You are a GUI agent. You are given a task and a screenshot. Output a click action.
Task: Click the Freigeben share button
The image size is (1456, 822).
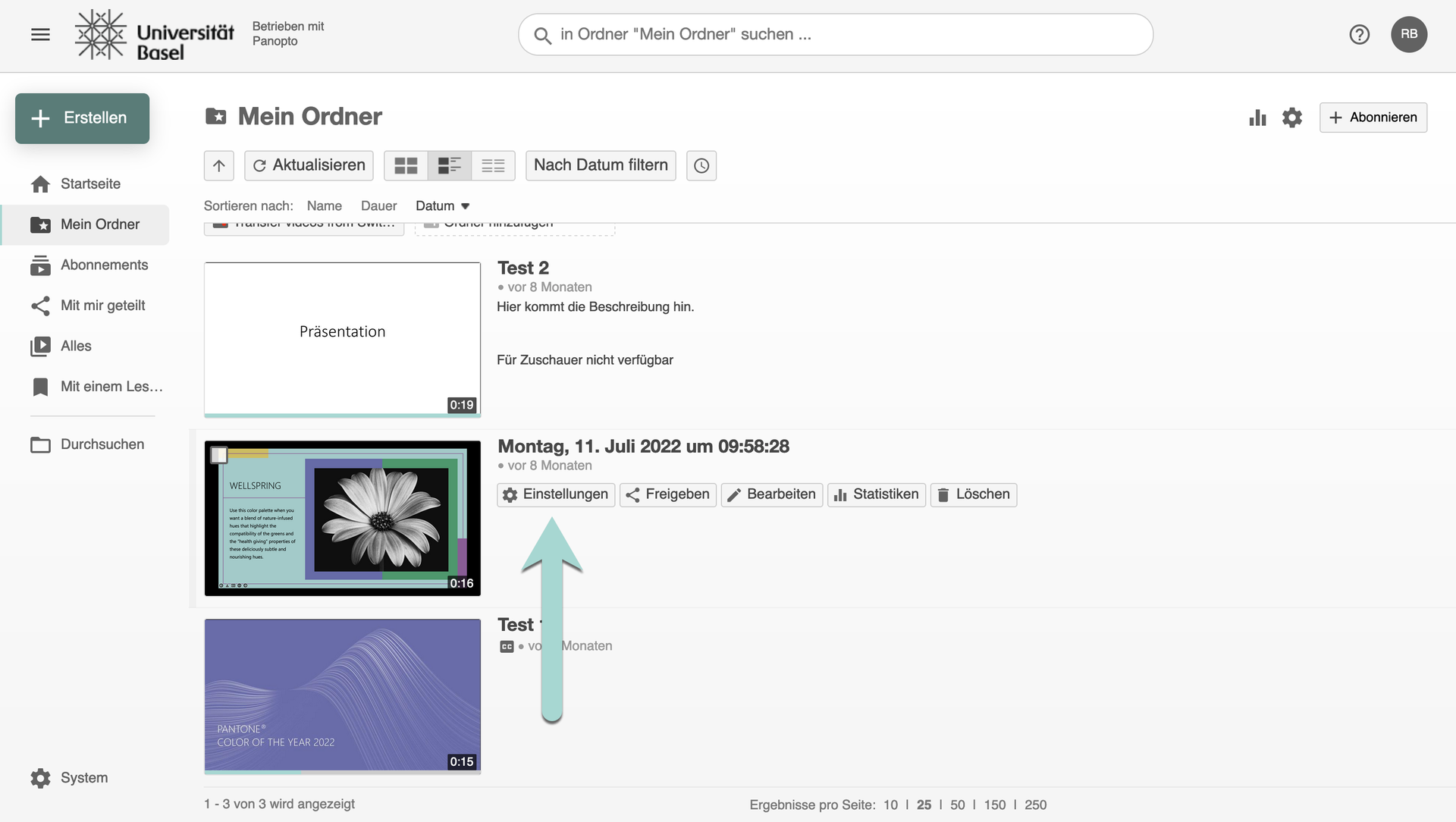point(667,494)
